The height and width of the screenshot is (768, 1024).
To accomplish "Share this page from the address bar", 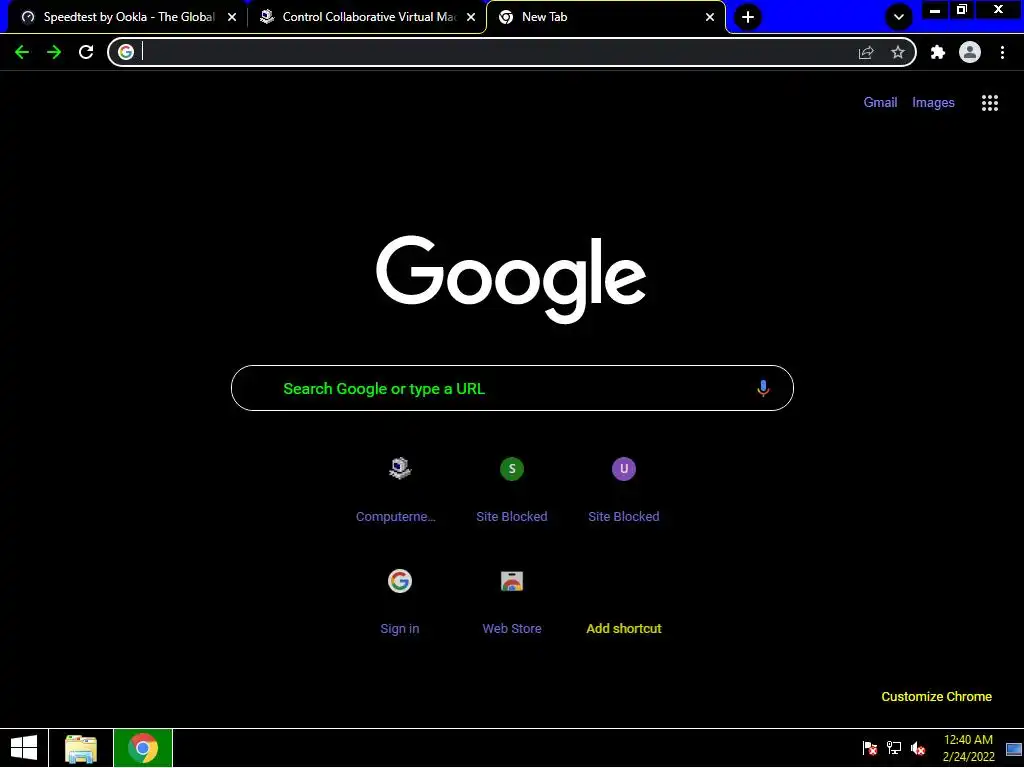I will pos(866,52).
